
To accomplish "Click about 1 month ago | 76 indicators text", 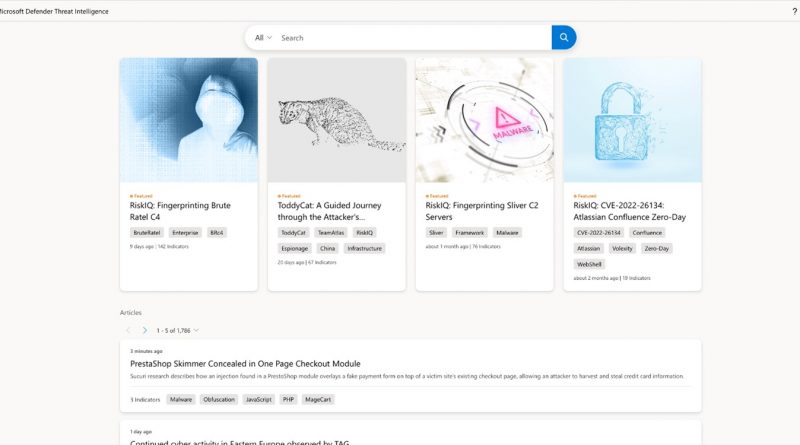I will pyautogui.click(x=463, y=246).
